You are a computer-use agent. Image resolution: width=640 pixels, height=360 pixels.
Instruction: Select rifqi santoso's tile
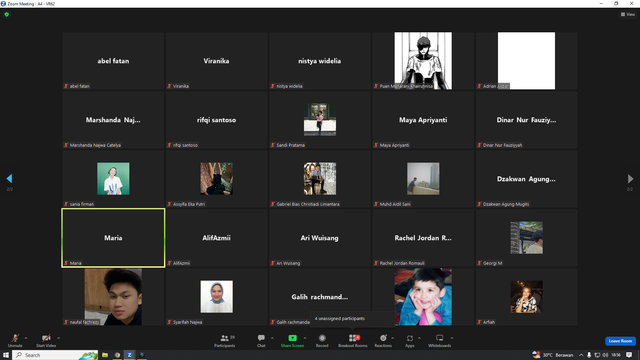click(217, 120)
